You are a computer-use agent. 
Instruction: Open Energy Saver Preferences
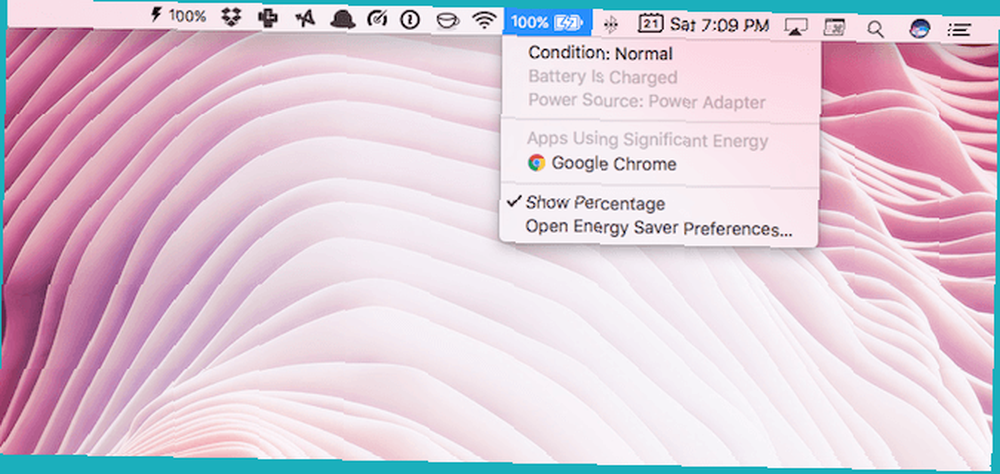659,228
